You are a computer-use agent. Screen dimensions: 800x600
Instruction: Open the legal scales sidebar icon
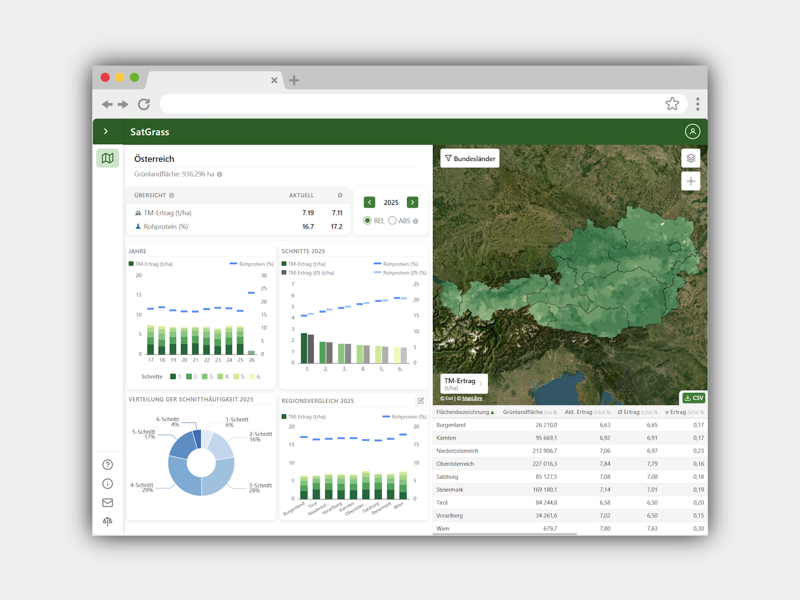[x=107, y=521]
